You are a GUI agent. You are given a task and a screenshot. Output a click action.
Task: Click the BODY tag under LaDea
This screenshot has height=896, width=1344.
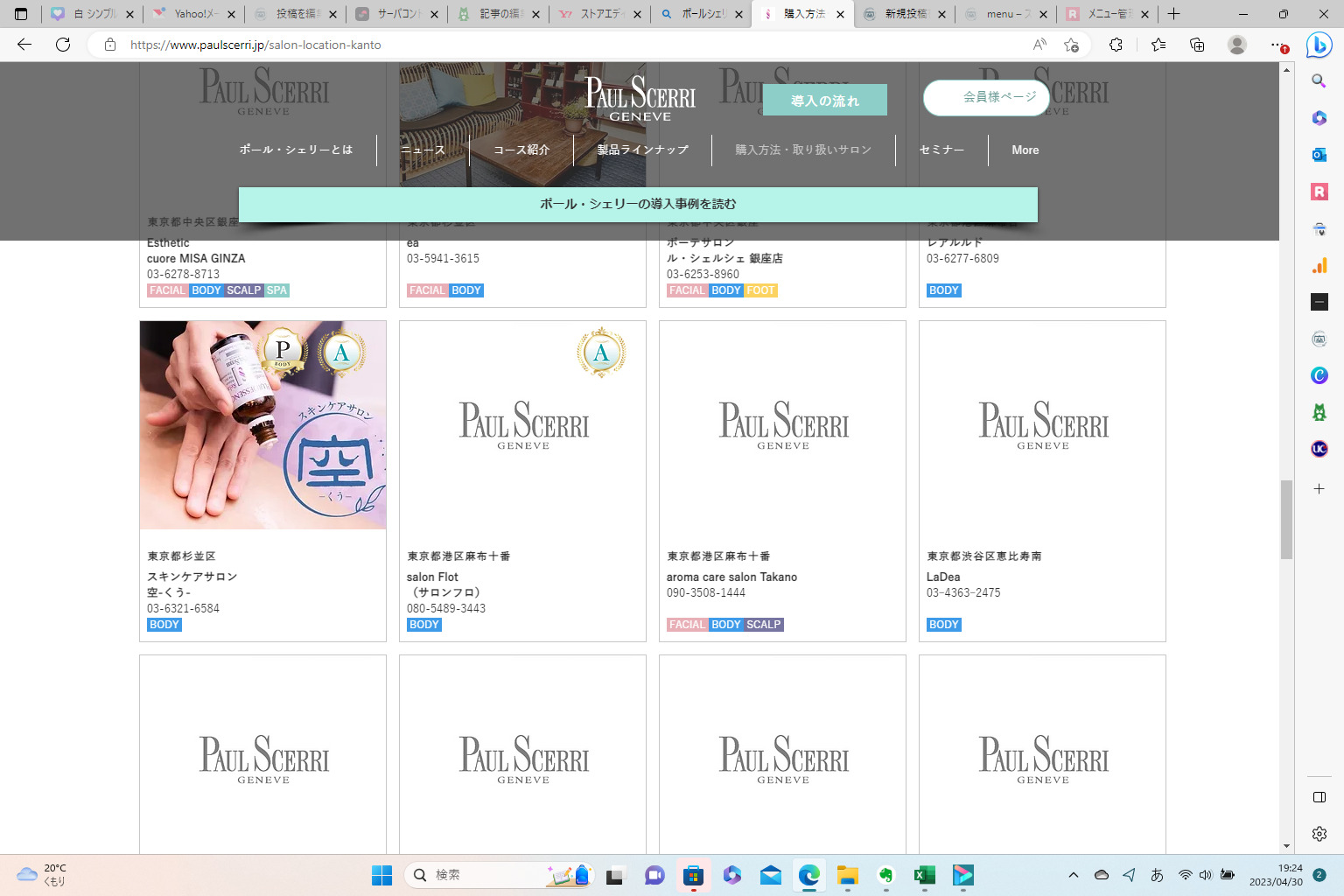point(944,625)
